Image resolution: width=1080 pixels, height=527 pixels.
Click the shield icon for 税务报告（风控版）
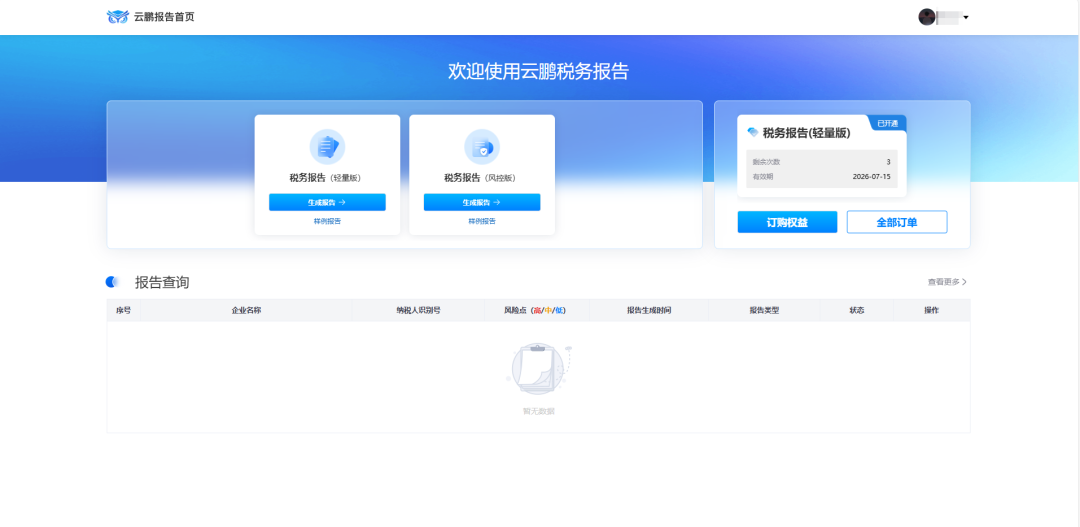481,147
